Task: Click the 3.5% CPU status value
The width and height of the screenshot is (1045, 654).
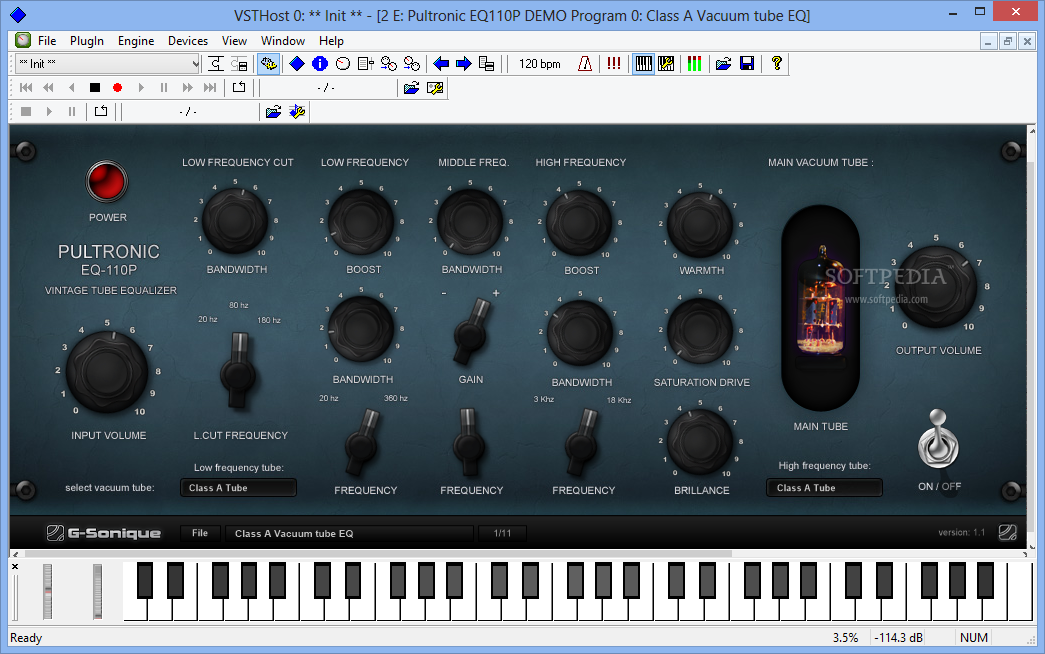Action: coord(845,638)
